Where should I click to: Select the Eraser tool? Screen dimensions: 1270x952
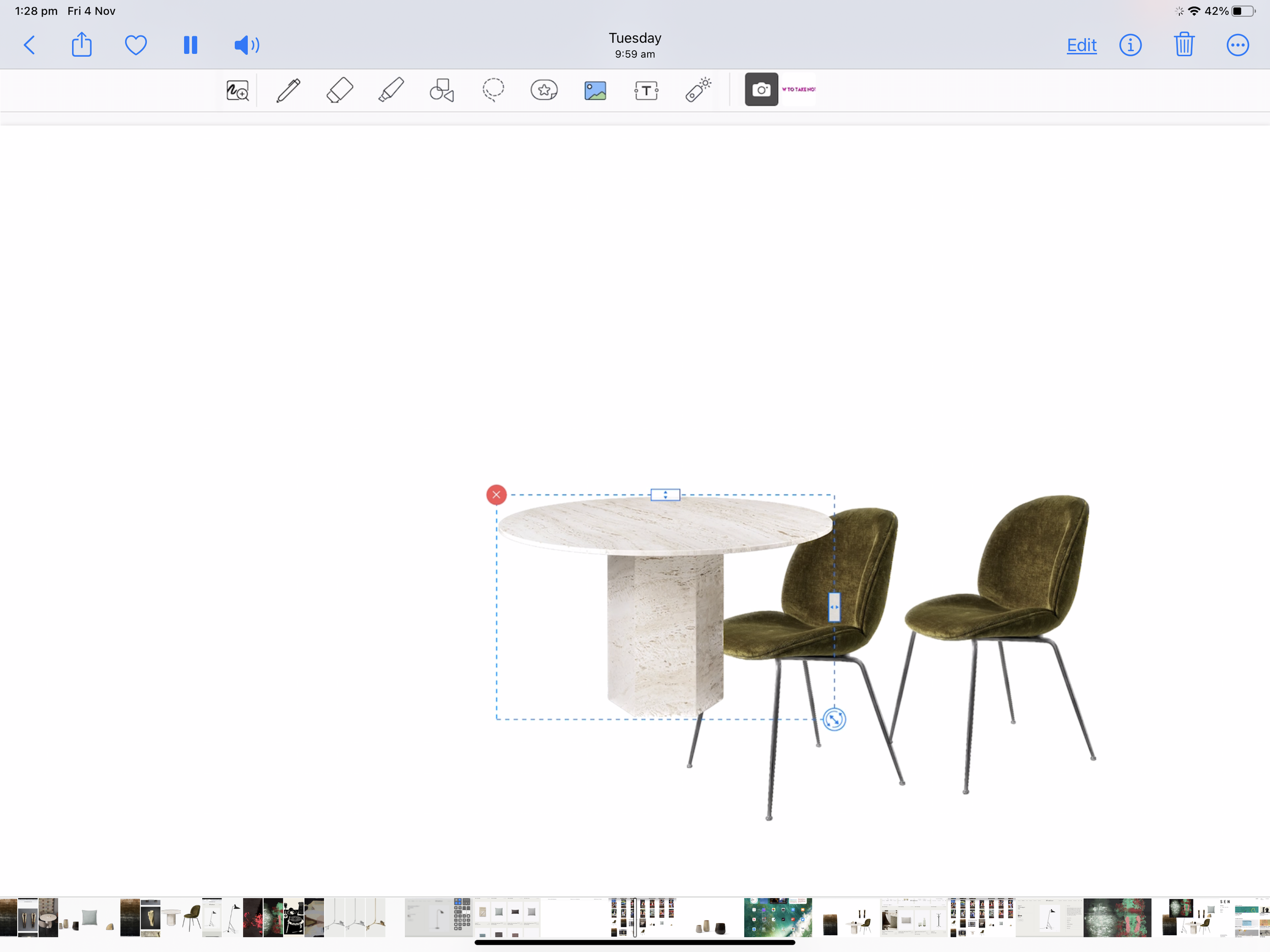[x=339, y=91]
